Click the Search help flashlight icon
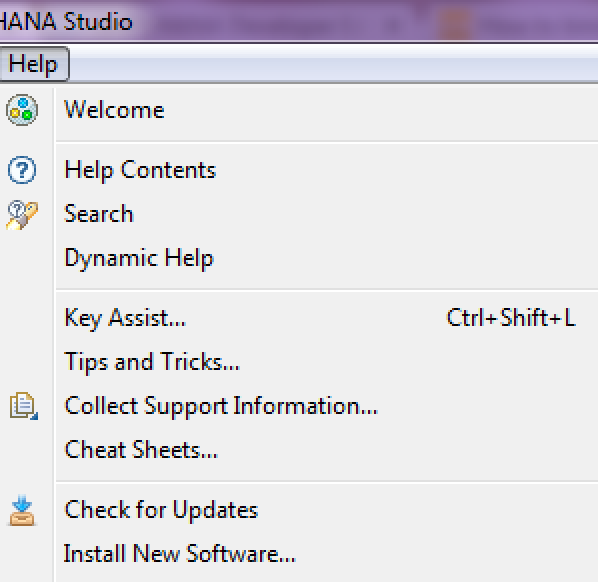The image size is (598, 582). coord(22,215)
